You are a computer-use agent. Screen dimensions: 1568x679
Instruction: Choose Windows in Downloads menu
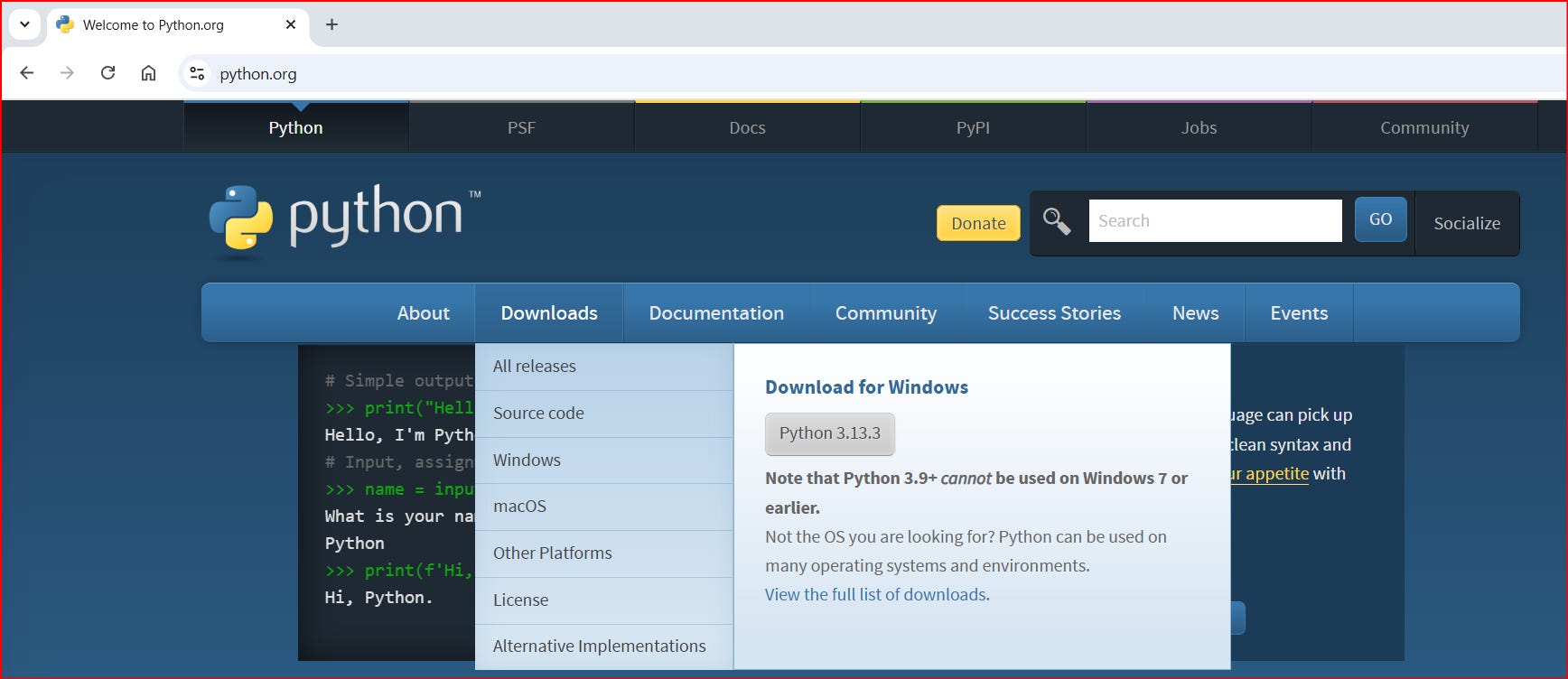coord(604,460)
